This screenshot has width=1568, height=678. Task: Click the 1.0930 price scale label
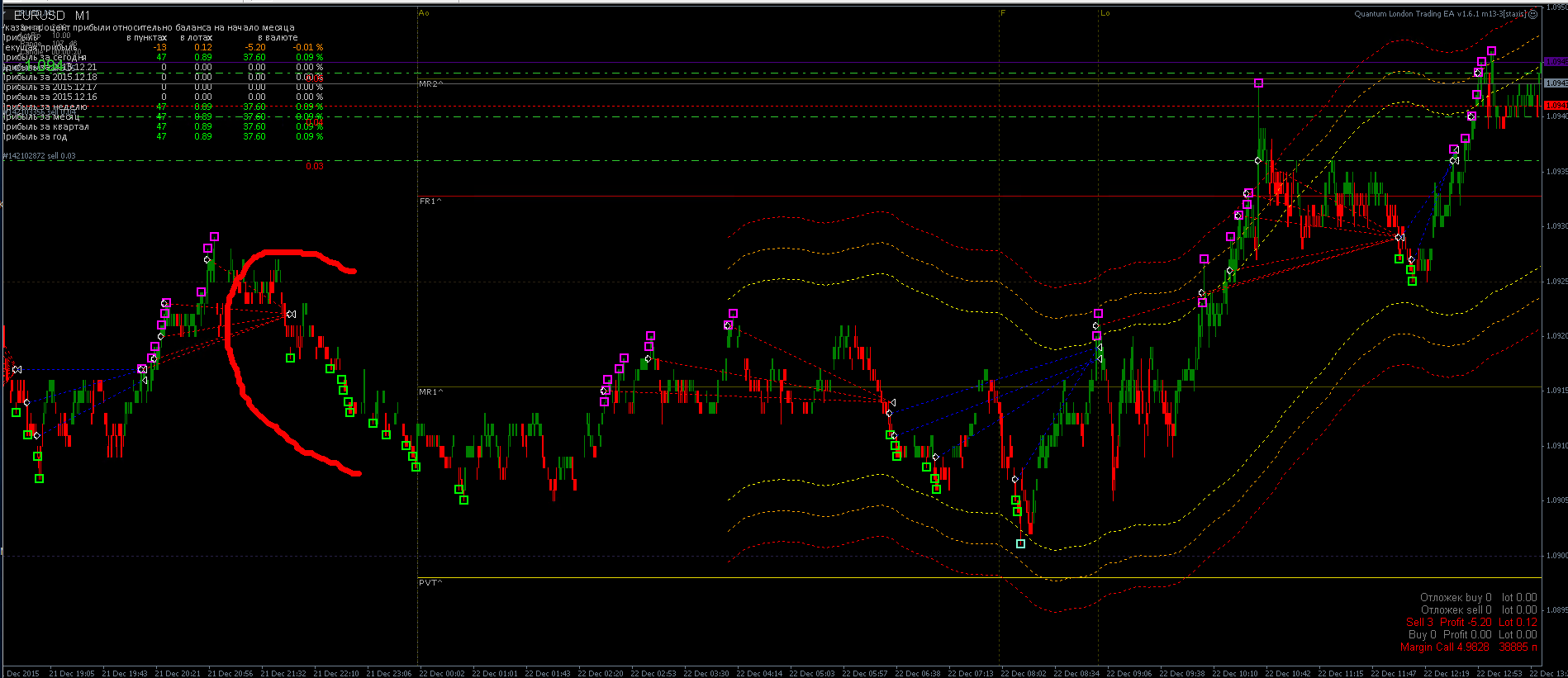[x=1556, y=226]
